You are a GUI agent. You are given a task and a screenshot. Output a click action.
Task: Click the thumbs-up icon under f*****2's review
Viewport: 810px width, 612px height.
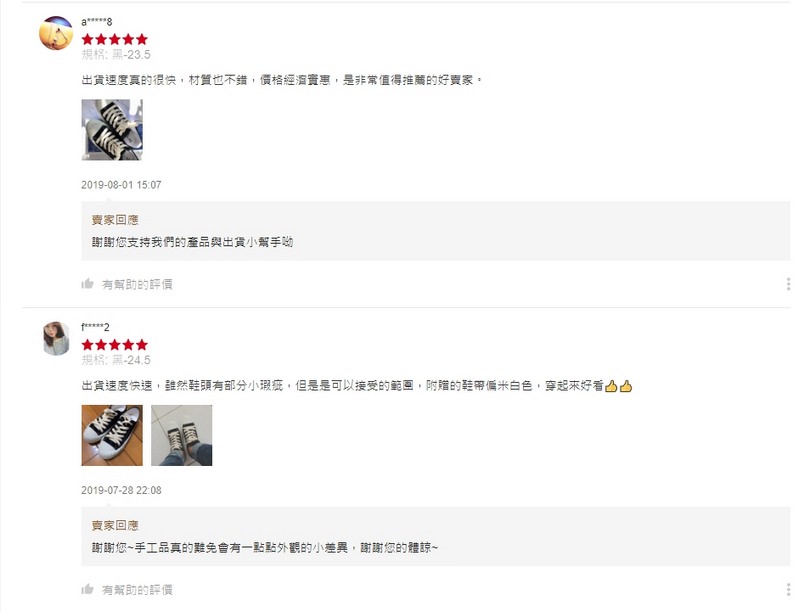(87, 589)
